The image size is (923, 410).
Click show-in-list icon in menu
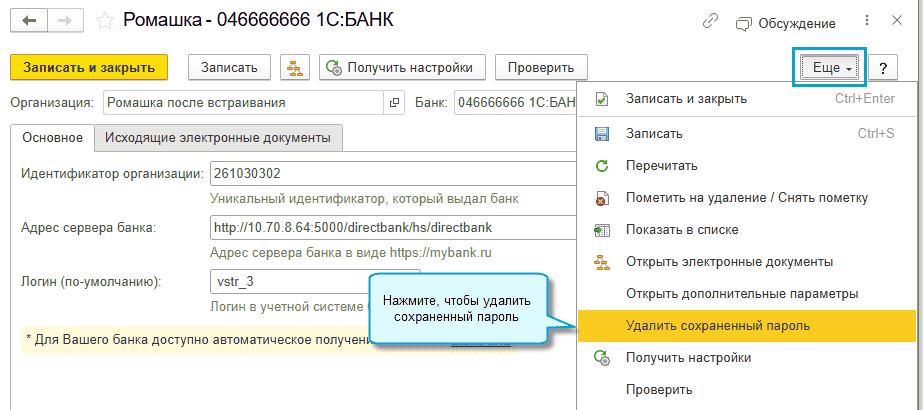pyautogui.click(x=602, y=230)
